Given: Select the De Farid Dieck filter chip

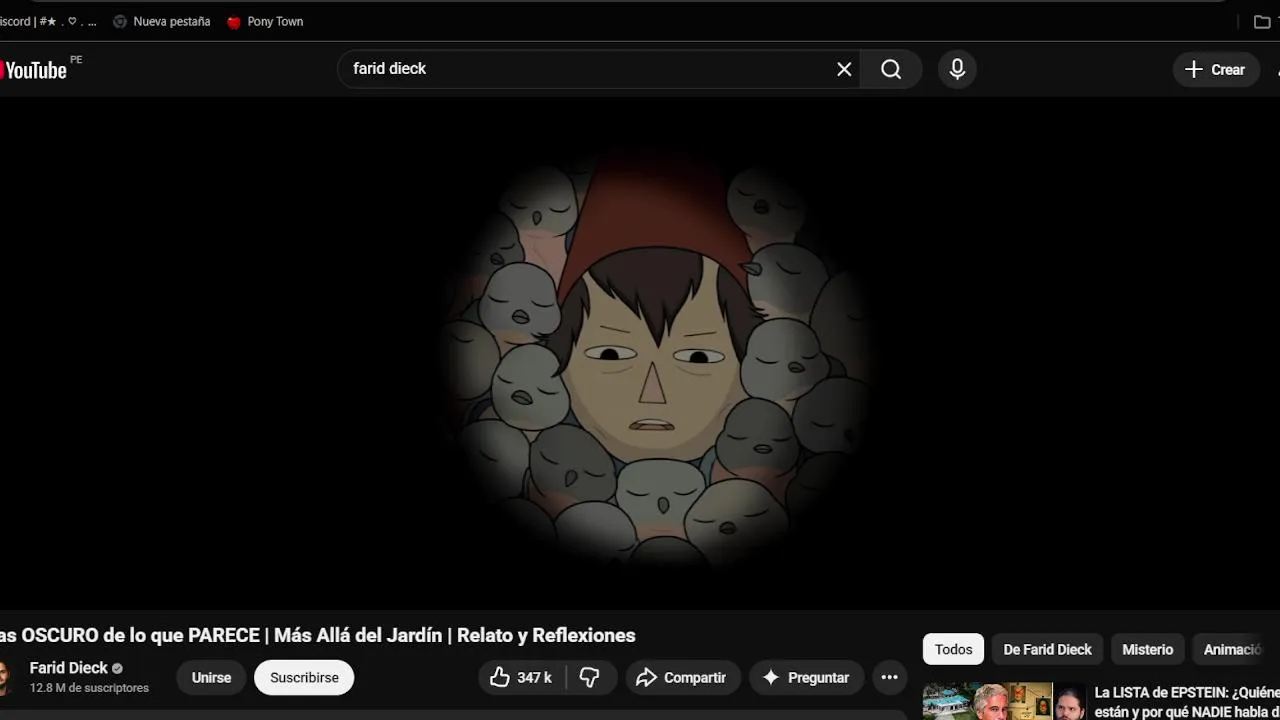Looking at the screenshot, I should pyautogui.click(x=1047, y=649).
